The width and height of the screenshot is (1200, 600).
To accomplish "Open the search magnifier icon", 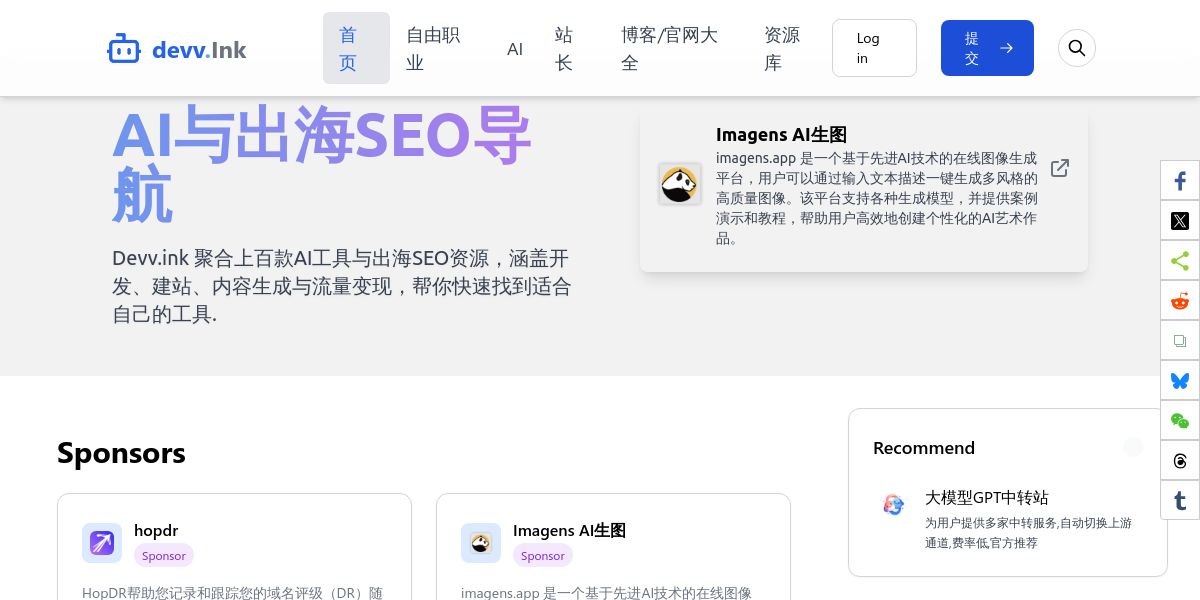I will click(x=1077, y=48).
